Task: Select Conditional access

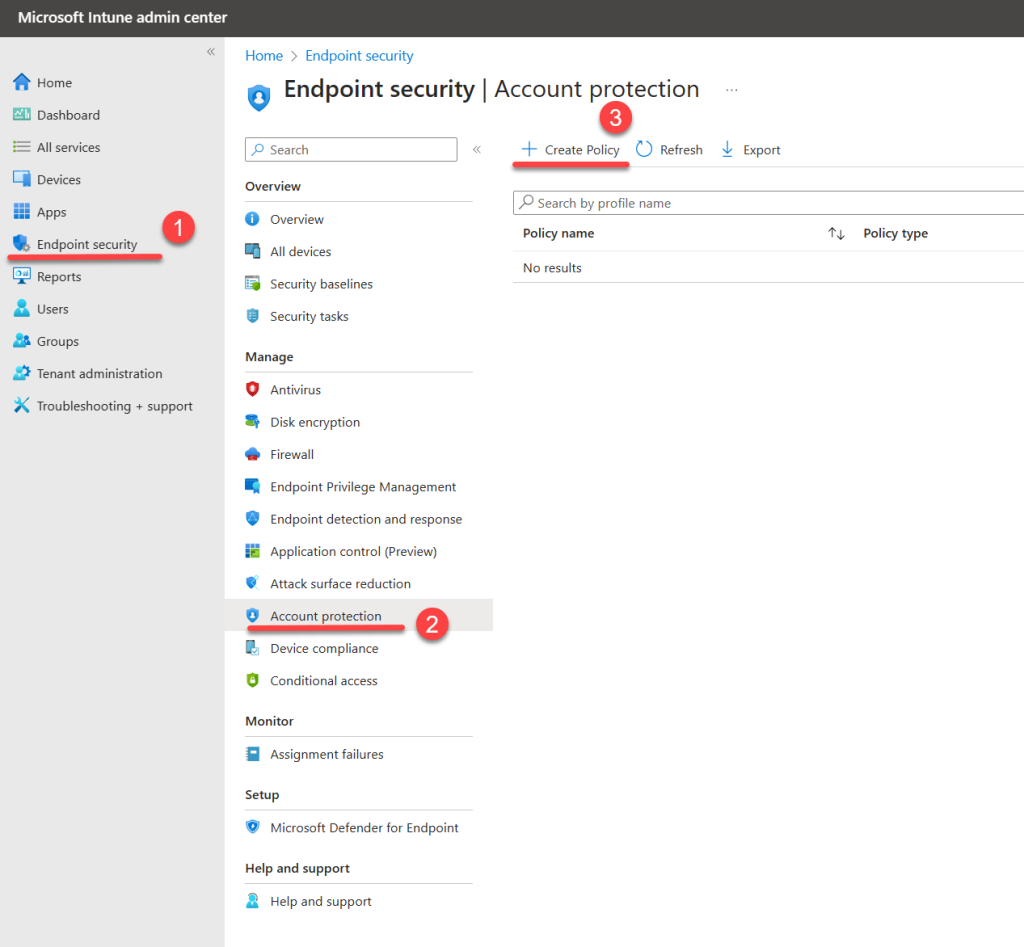Action: tap(323, 680)
